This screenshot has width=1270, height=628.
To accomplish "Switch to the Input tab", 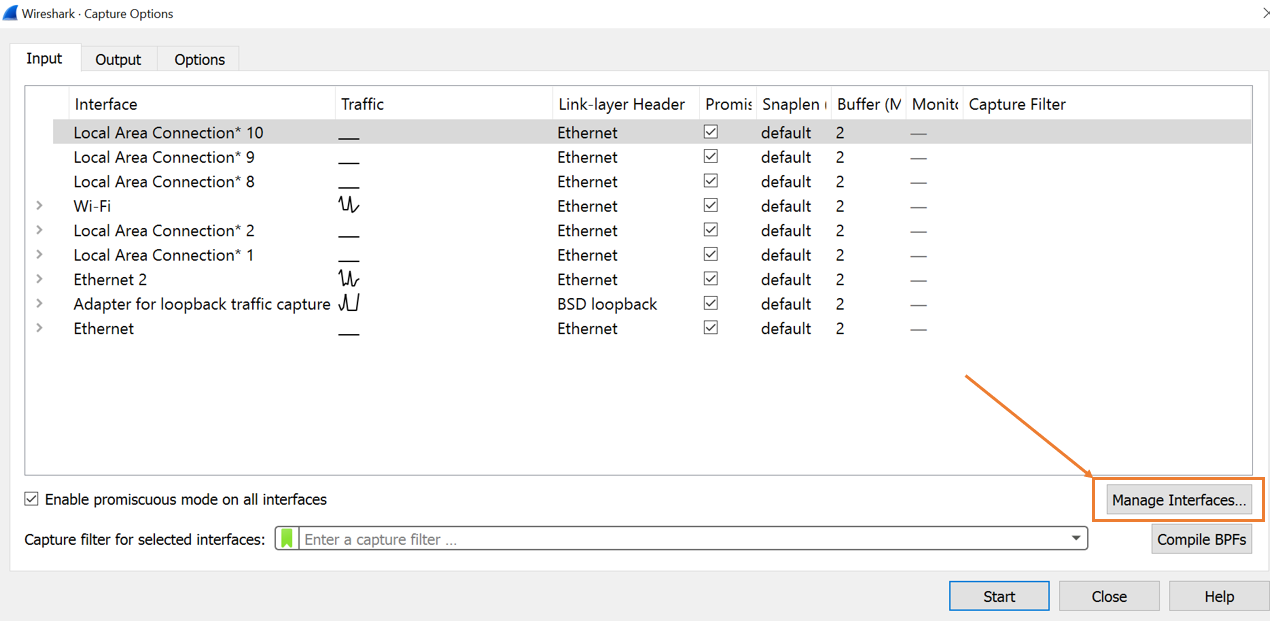I will [x=44, y=58].
